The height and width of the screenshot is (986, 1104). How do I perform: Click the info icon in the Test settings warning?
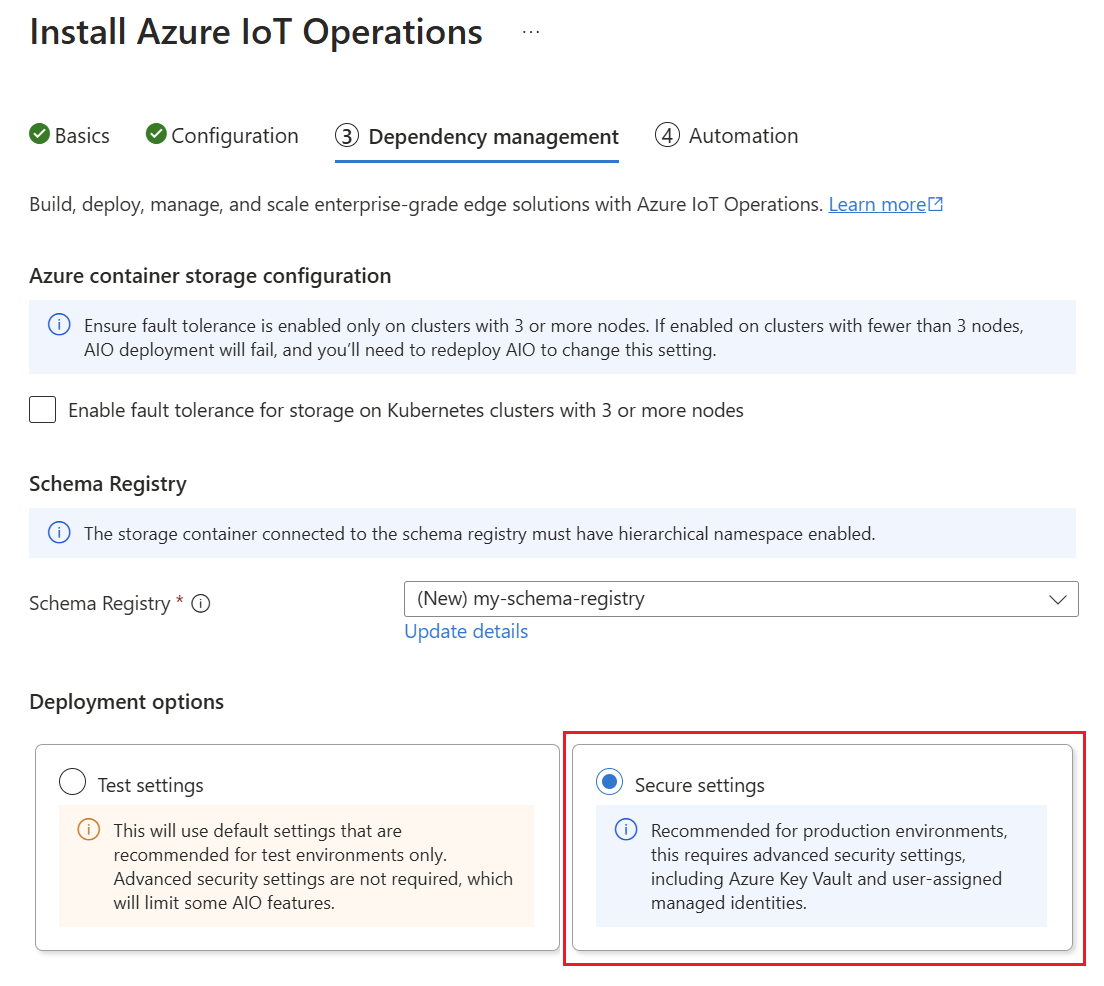(90, 830)
